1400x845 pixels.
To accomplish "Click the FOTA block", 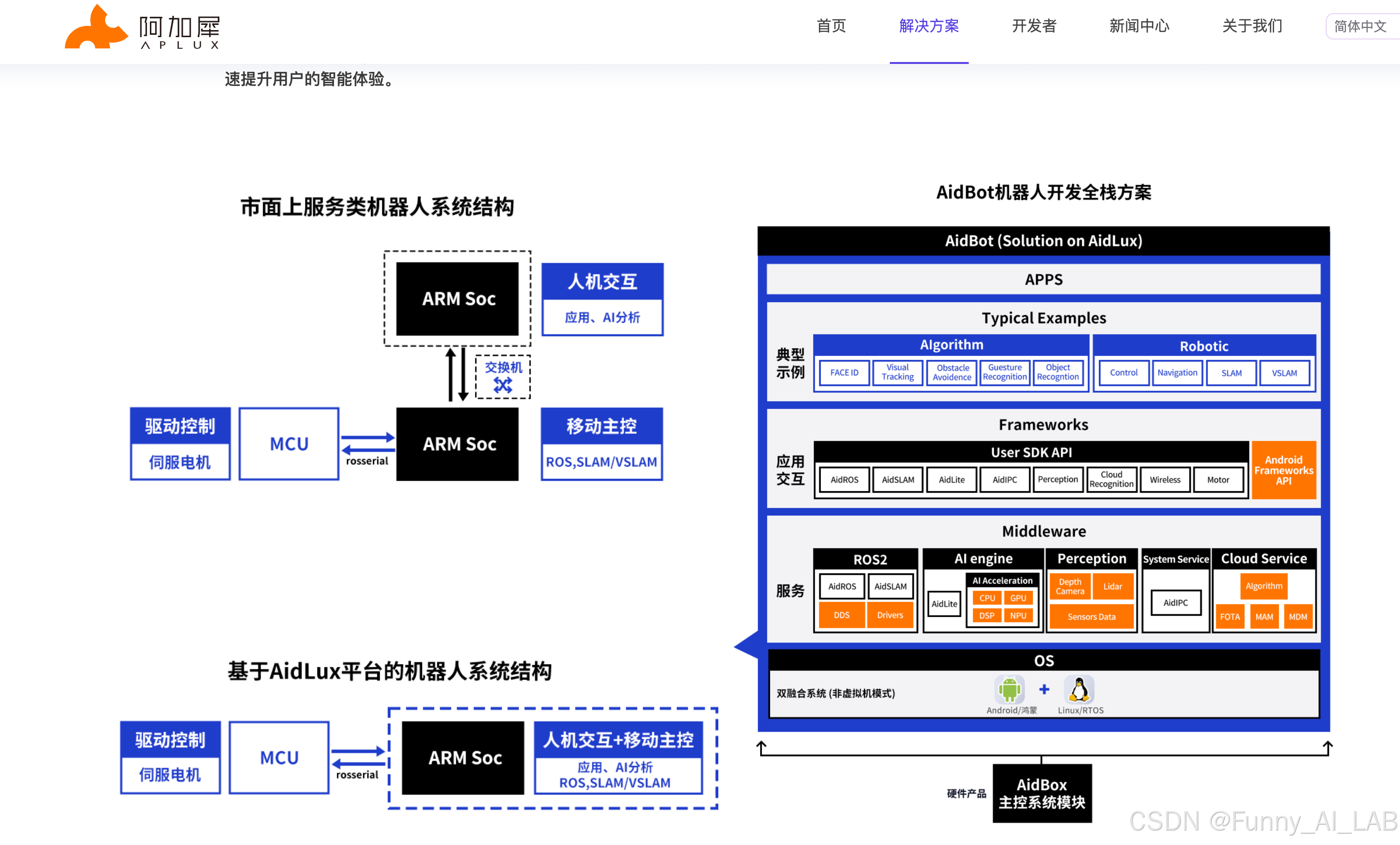I will click(x=1229, y=617).
